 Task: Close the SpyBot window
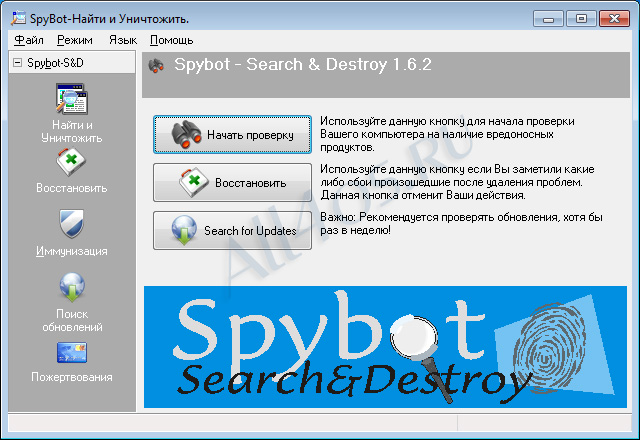[614, 19]
